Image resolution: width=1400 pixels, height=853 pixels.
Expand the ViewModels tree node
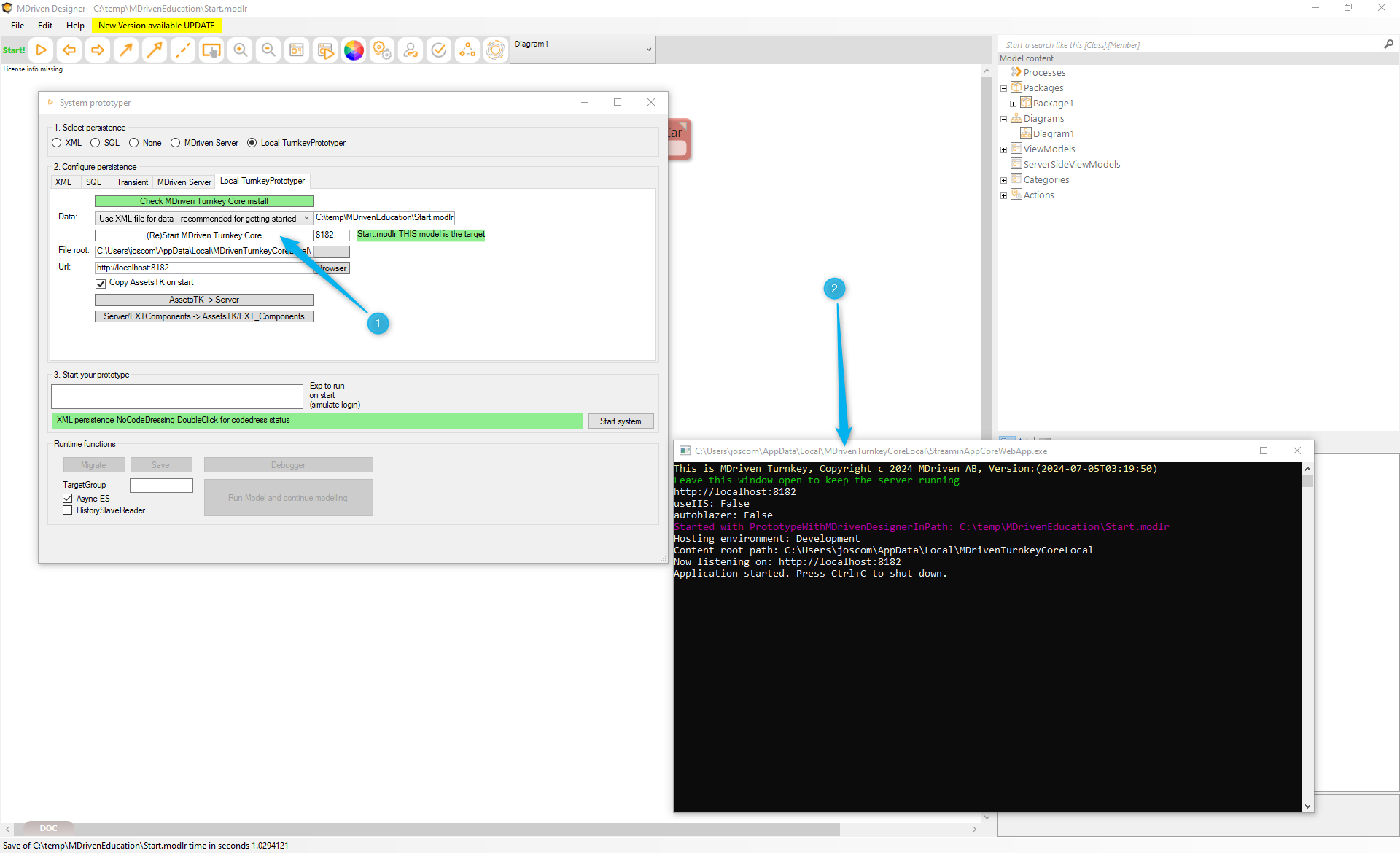[1003, 149]
